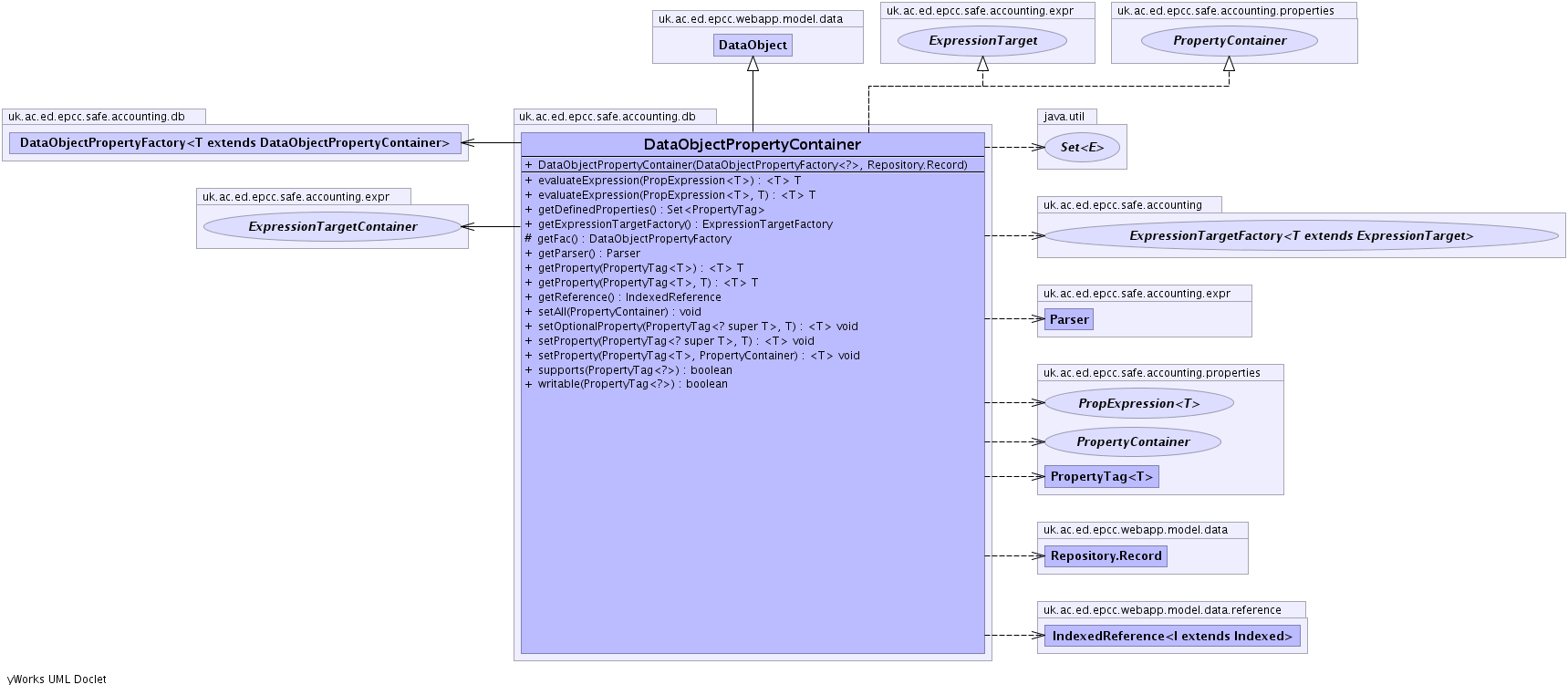Click the Set<E> interface ellipse
This screenshot has width=1568, height=695.
tap(1082, 147)
